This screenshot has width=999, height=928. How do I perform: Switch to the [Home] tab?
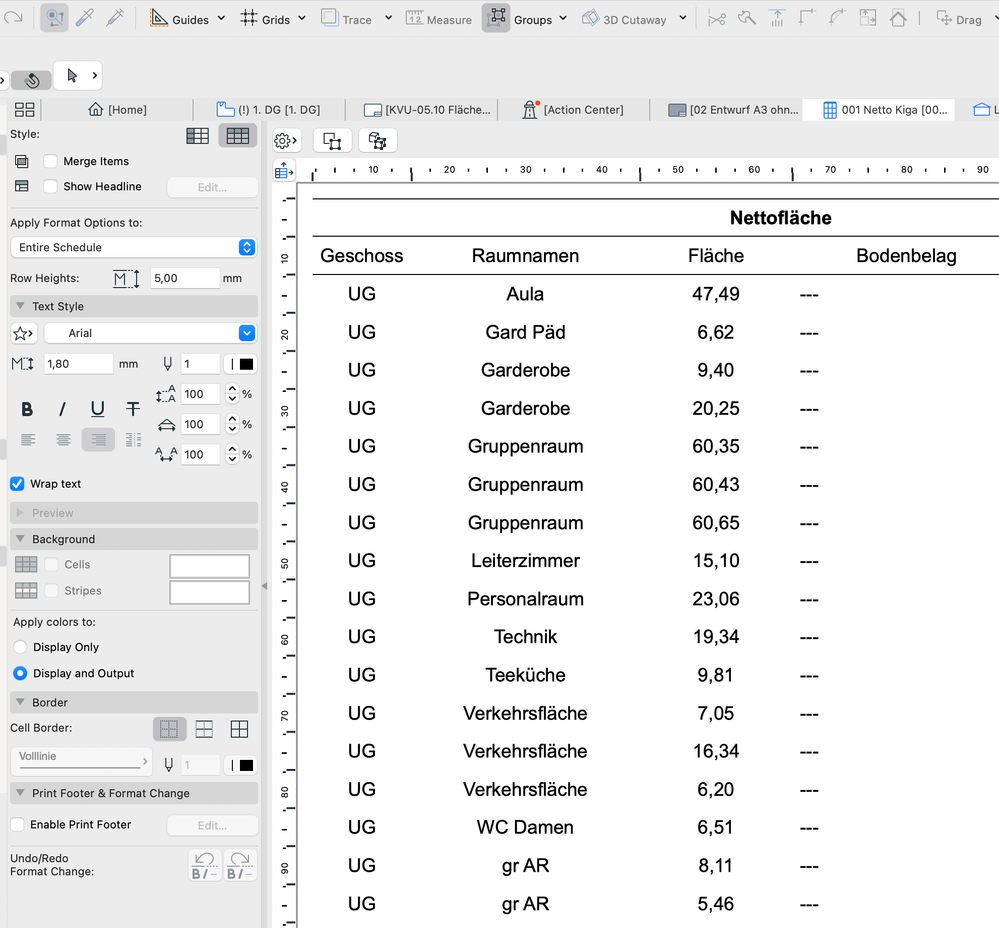tap(117, 110)
